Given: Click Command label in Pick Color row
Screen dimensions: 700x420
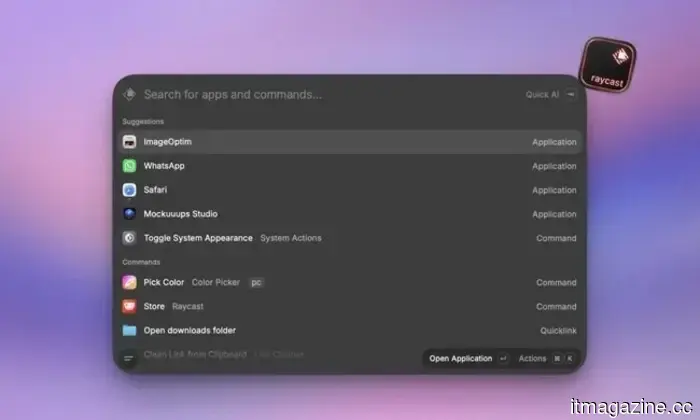Looking at the screenshot, I should (x=556, y=283).
